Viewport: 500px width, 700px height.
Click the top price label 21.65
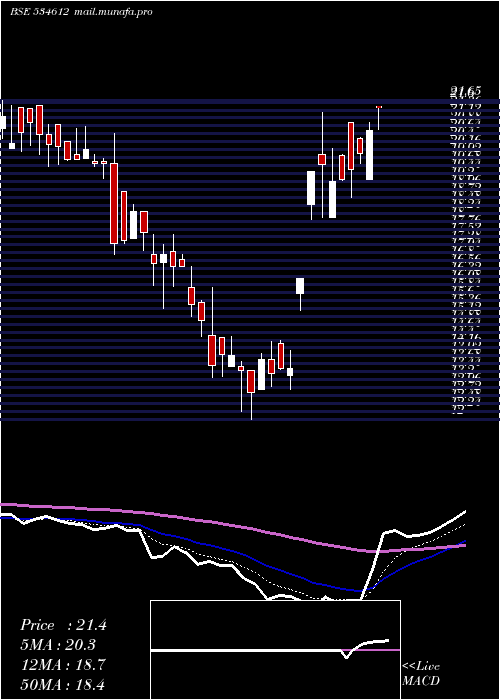pos(465,92)
